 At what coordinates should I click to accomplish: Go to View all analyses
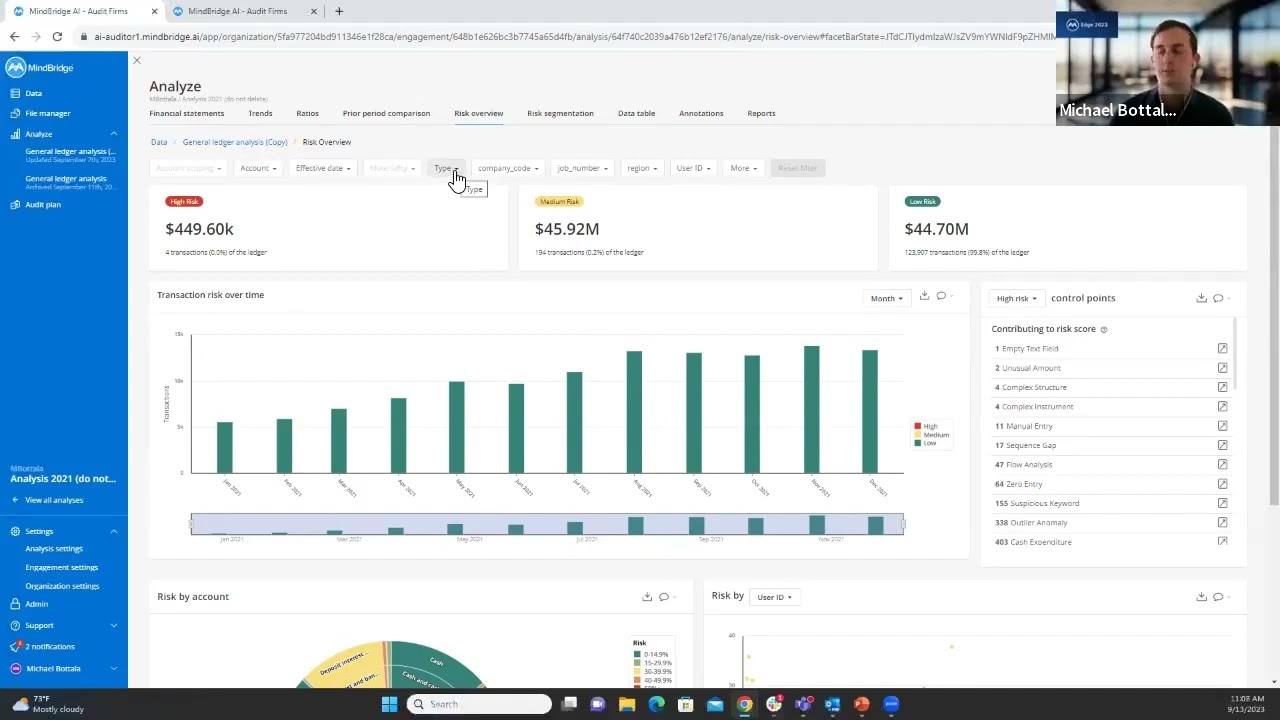tap(54, 500)
